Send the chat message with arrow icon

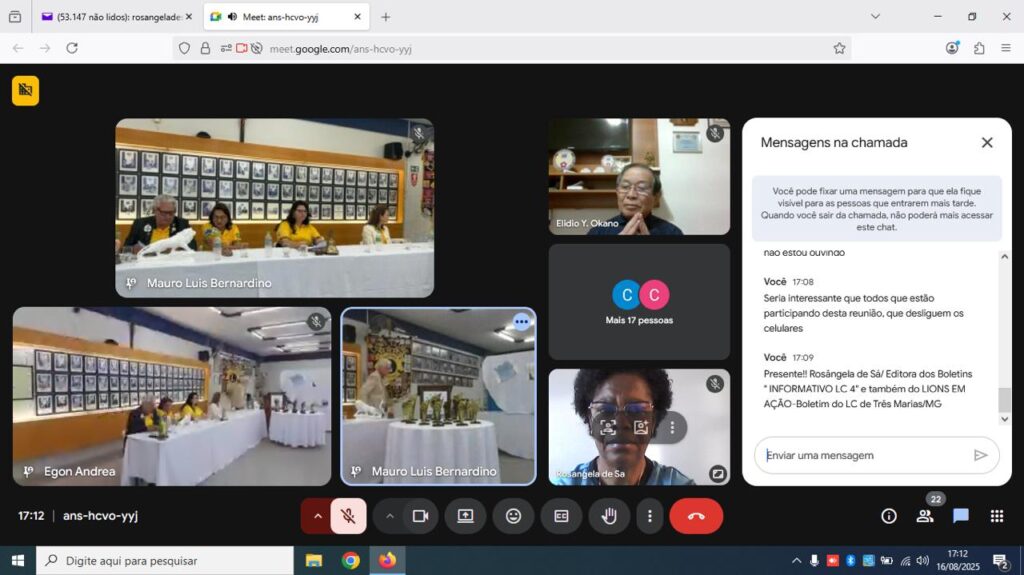(x=980, y=455)
